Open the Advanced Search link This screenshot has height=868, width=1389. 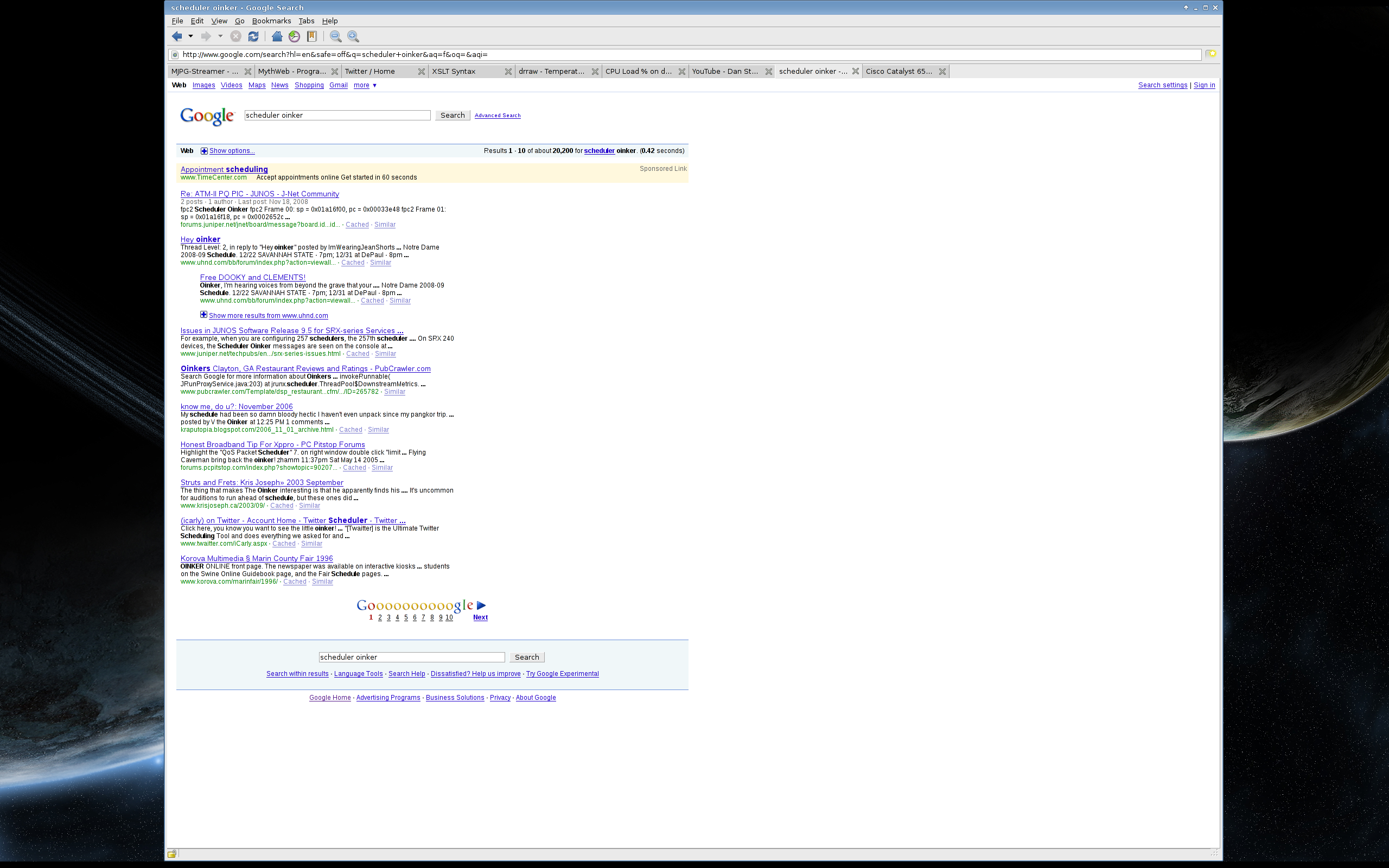click(497, 116)
